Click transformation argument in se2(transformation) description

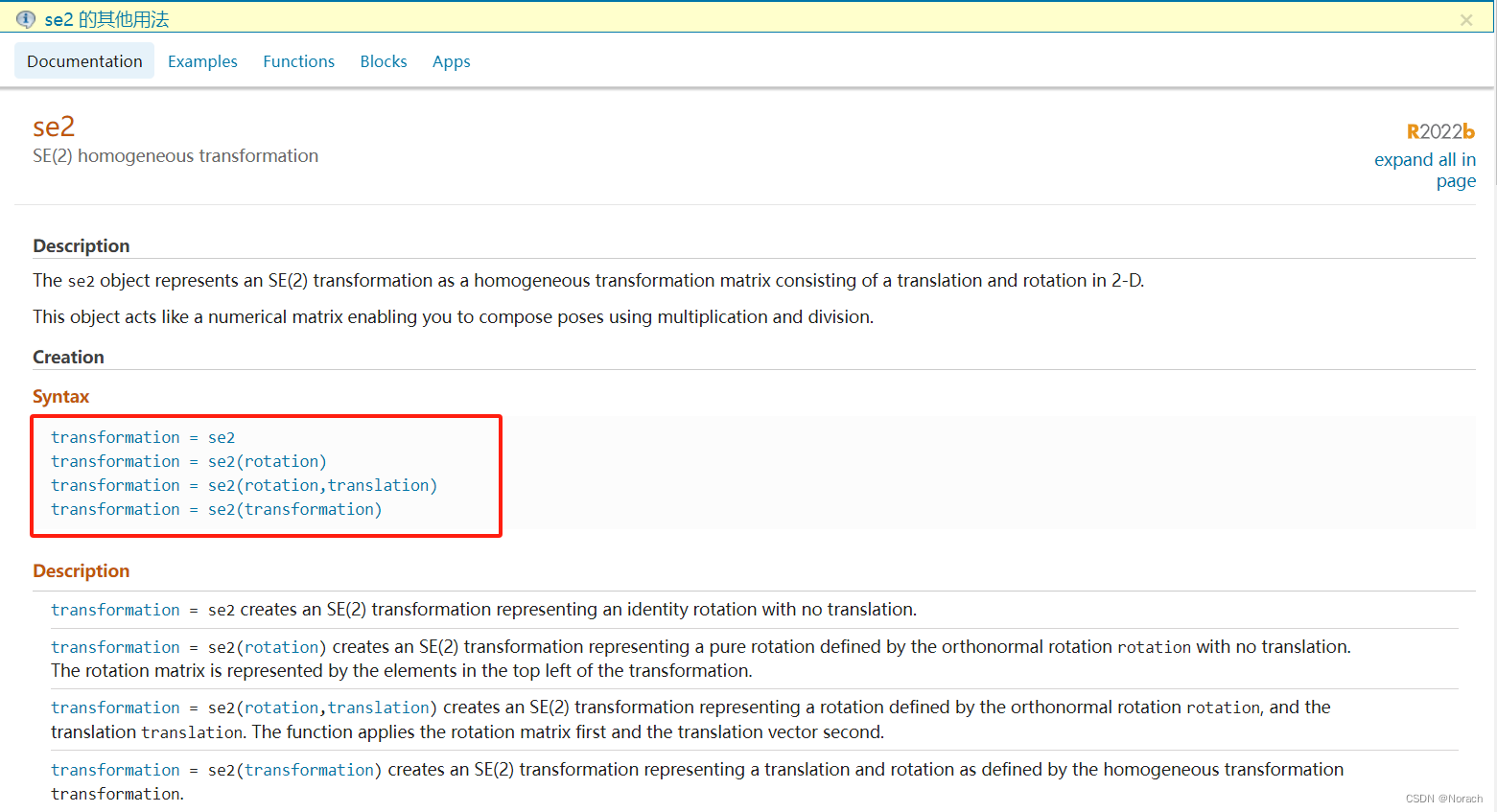coord(309,770)
